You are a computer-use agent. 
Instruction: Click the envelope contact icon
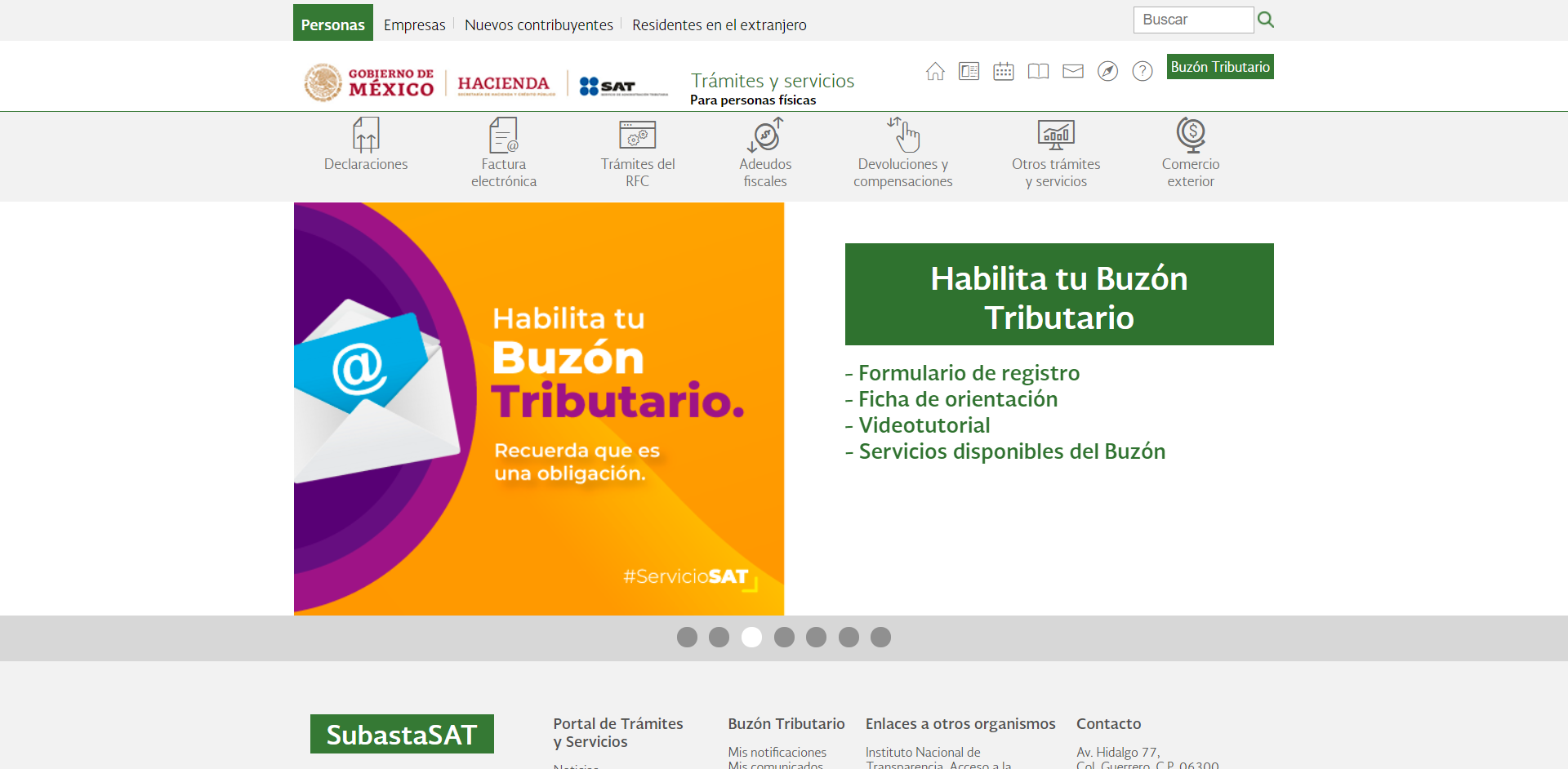(x=1073, y=71)
